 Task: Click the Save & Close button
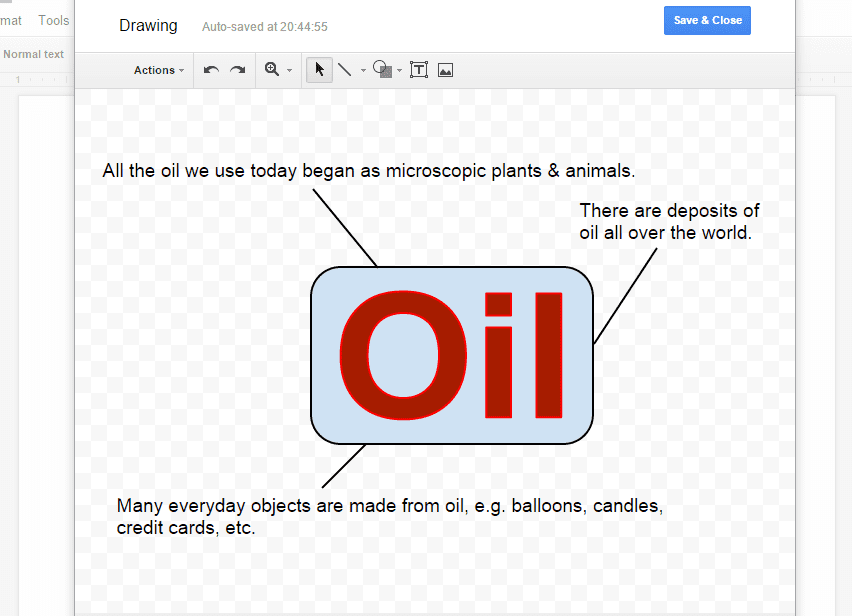coord(707,20)
